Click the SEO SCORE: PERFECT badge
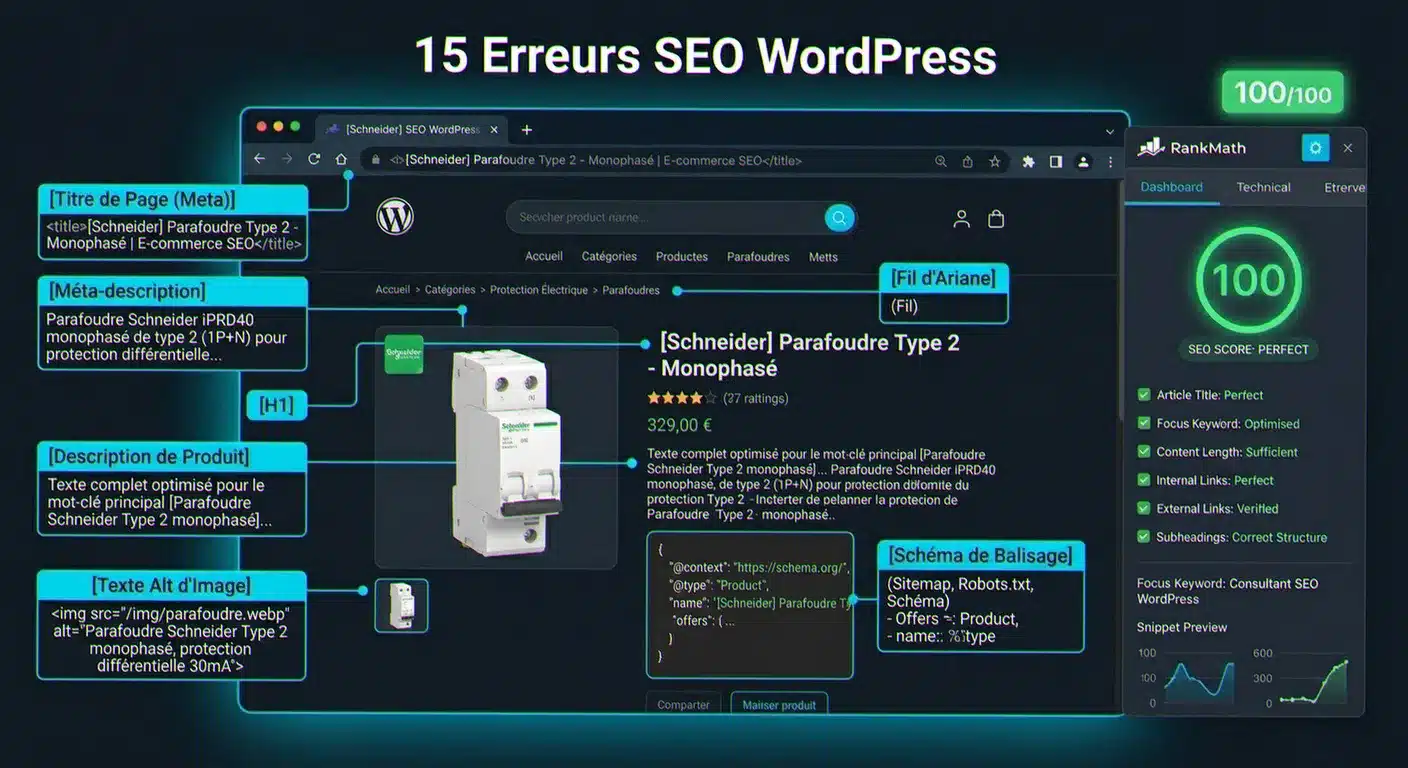Screen dimensions: 1408x768 point(1248,349)
